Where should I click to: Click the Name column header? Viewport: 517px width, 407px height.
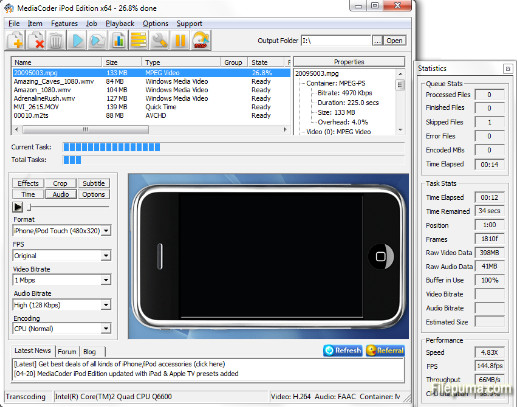[57, 62]
